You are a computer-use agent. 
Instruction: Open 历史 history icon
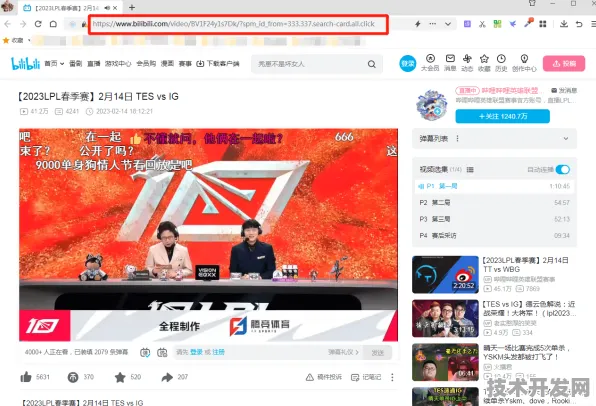(x=501, y=63)
